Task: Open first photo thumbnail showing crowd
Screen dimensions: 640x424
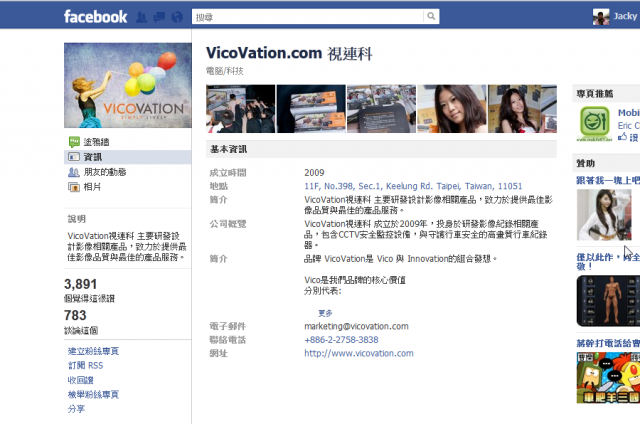Action: click(240, 109)
